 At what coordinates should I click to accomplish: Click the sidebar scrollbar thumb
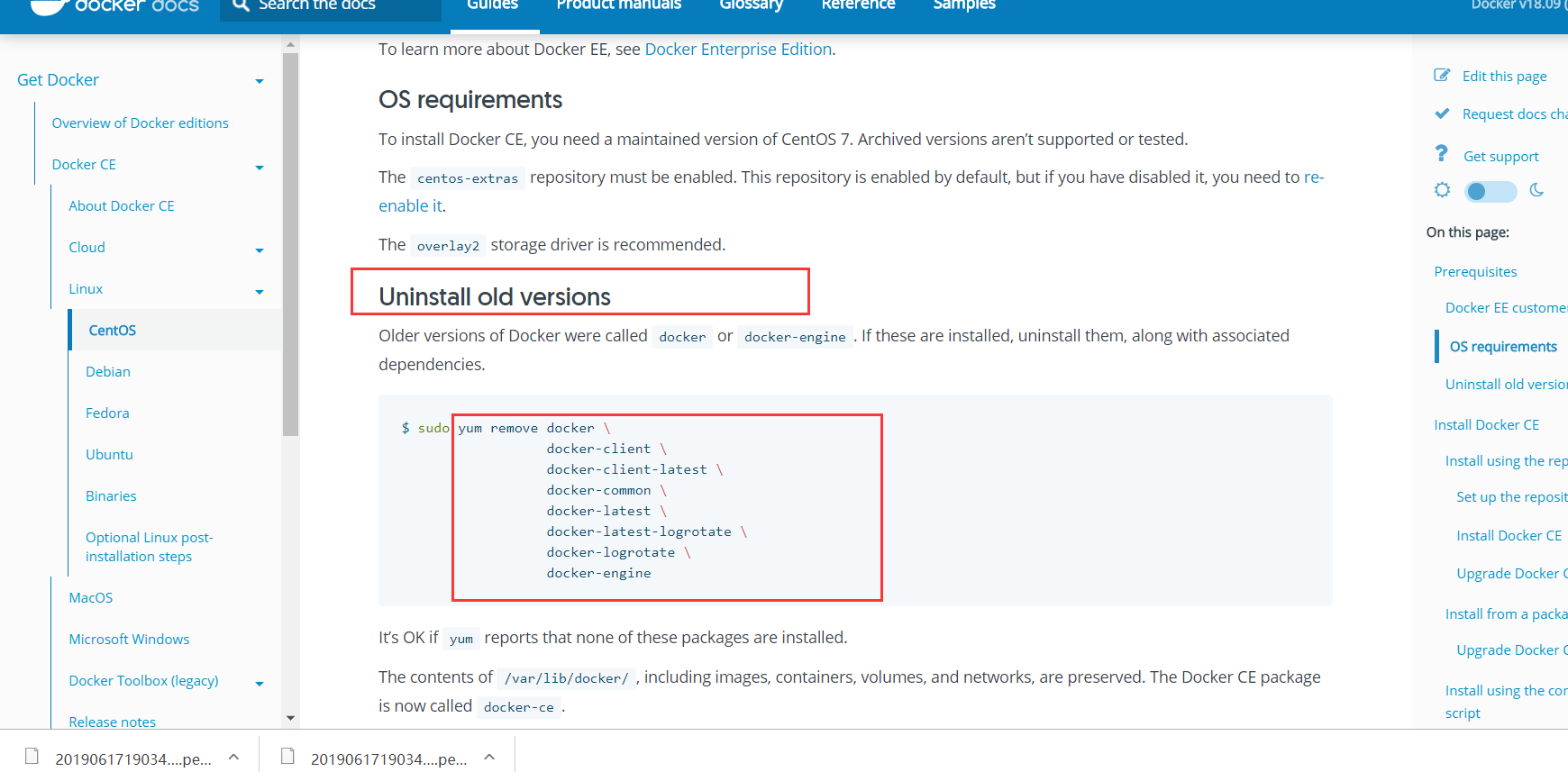(x=290, y=243)
